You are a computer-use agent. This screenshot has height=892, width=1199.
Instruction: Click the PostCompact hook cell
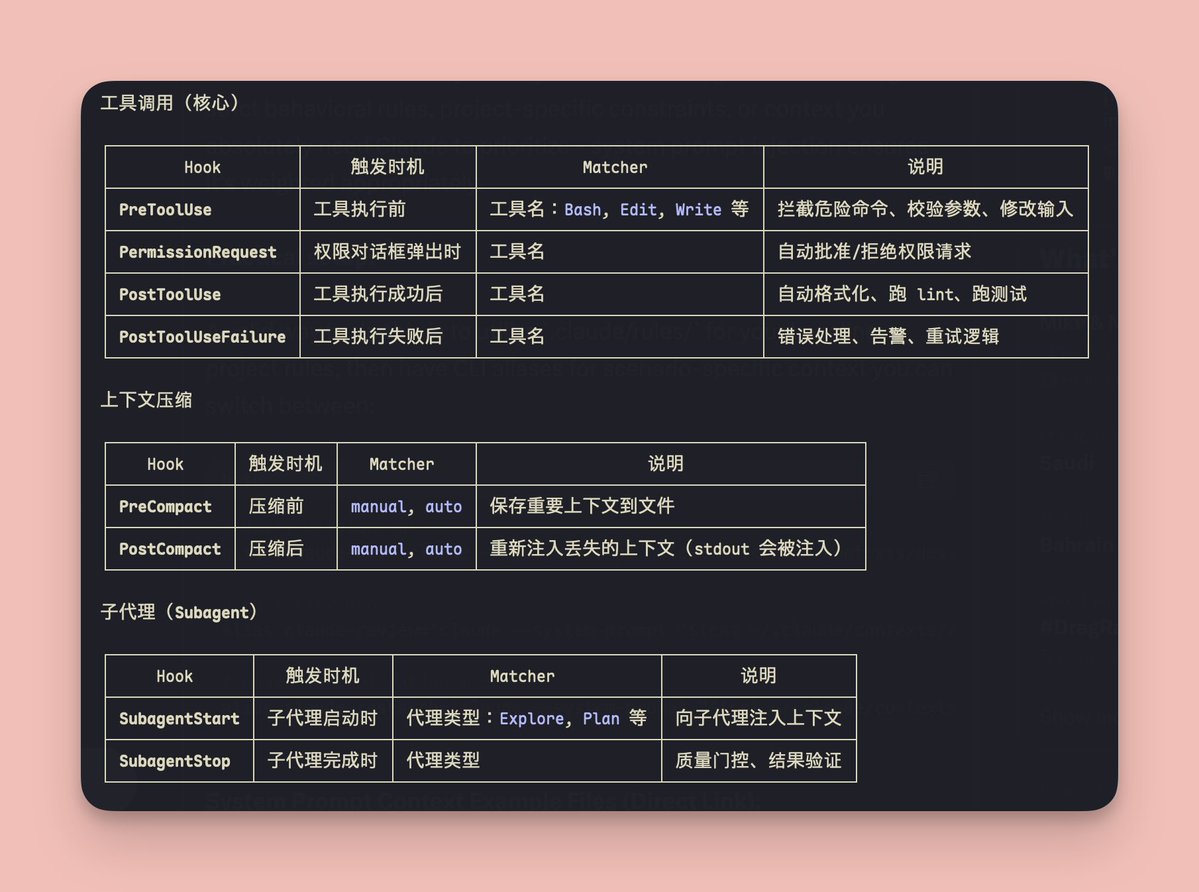pos(170,549)
